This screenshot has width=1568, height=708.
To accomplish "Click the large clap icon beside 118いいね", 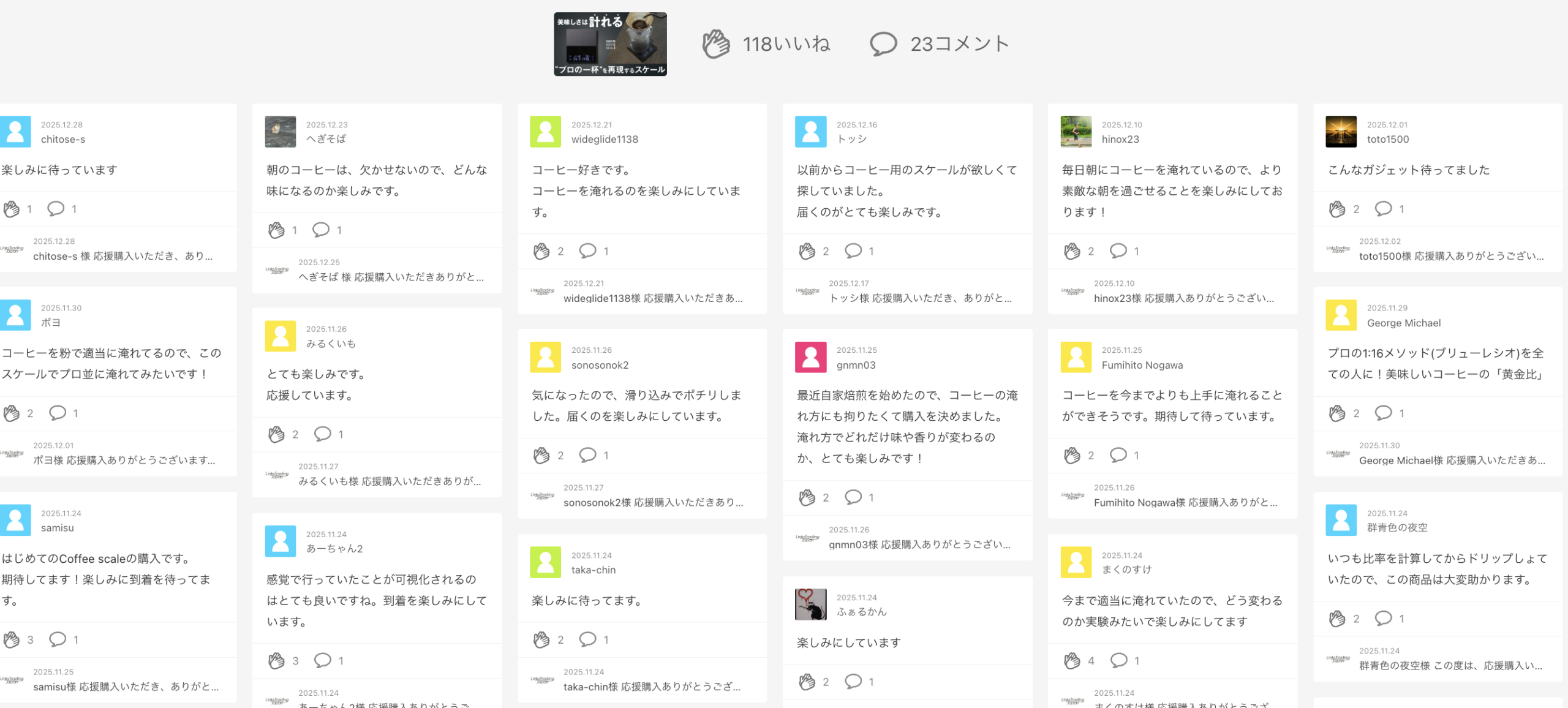I will pos(715,44).
